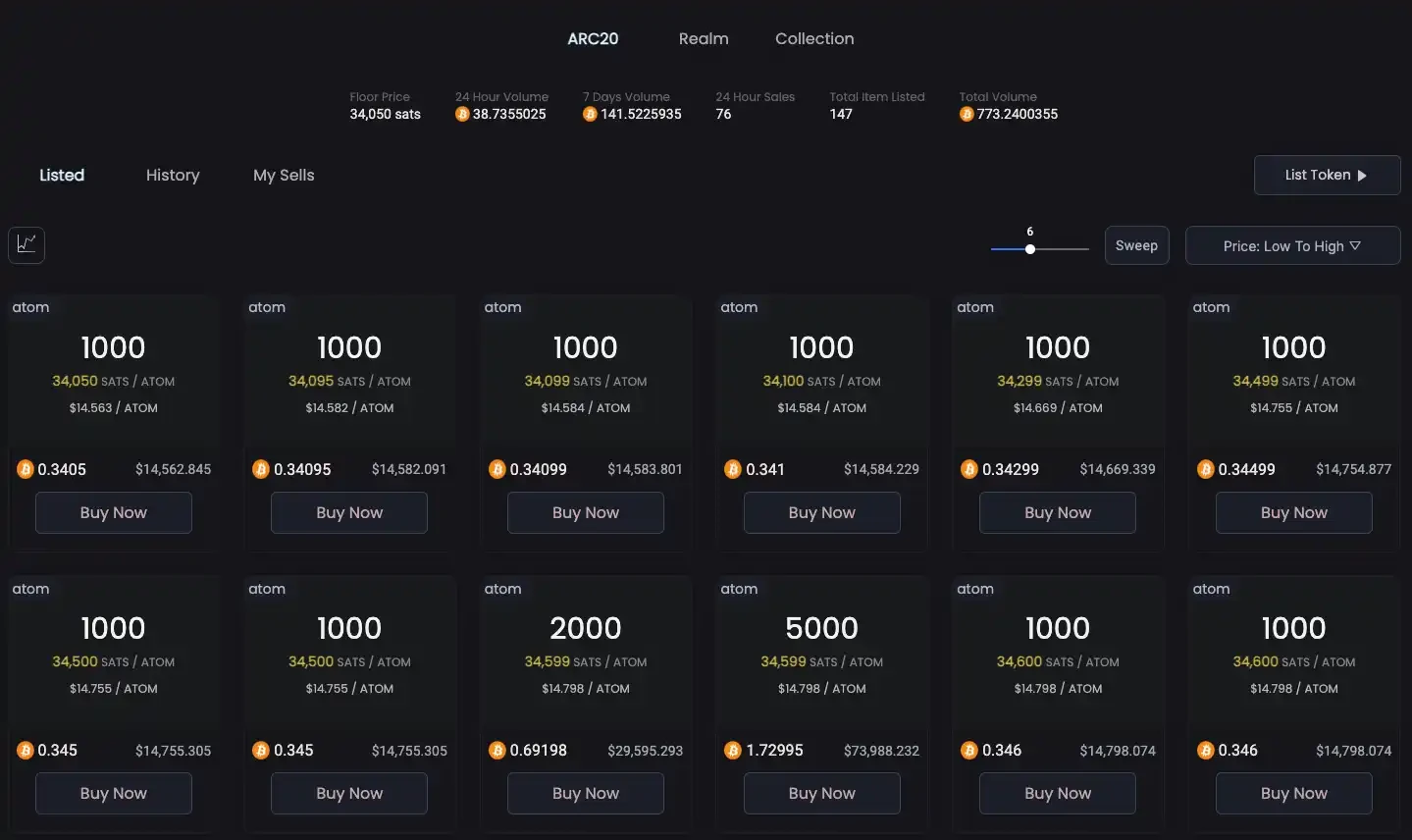Buy the 5000 atom listing
Viewport: 1412px width, 840px height.
(x=821, y=793)
